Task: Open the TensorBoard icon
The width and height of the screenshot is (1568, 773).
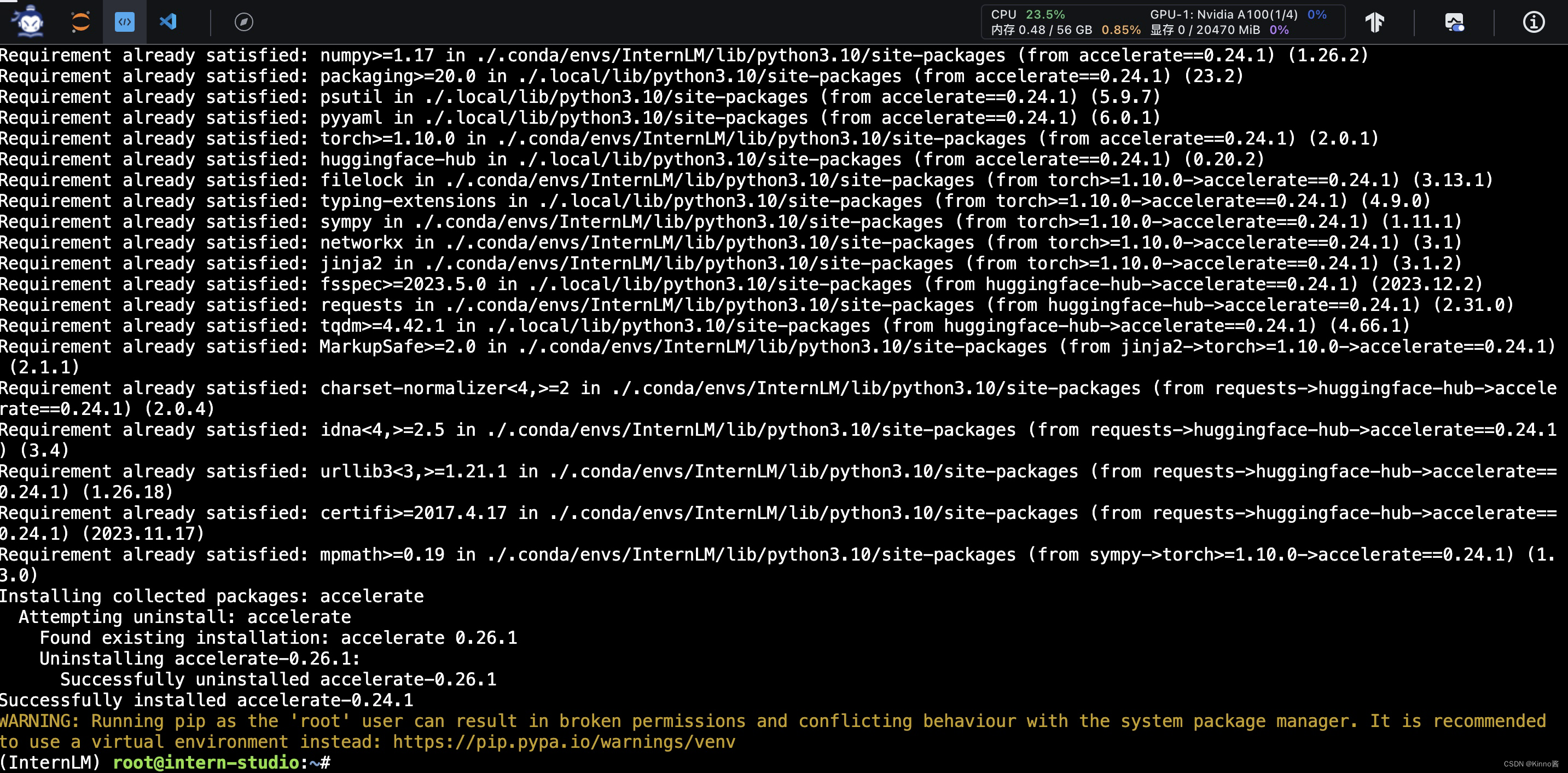Action: pyautogui.click(x=1374, y=22)
